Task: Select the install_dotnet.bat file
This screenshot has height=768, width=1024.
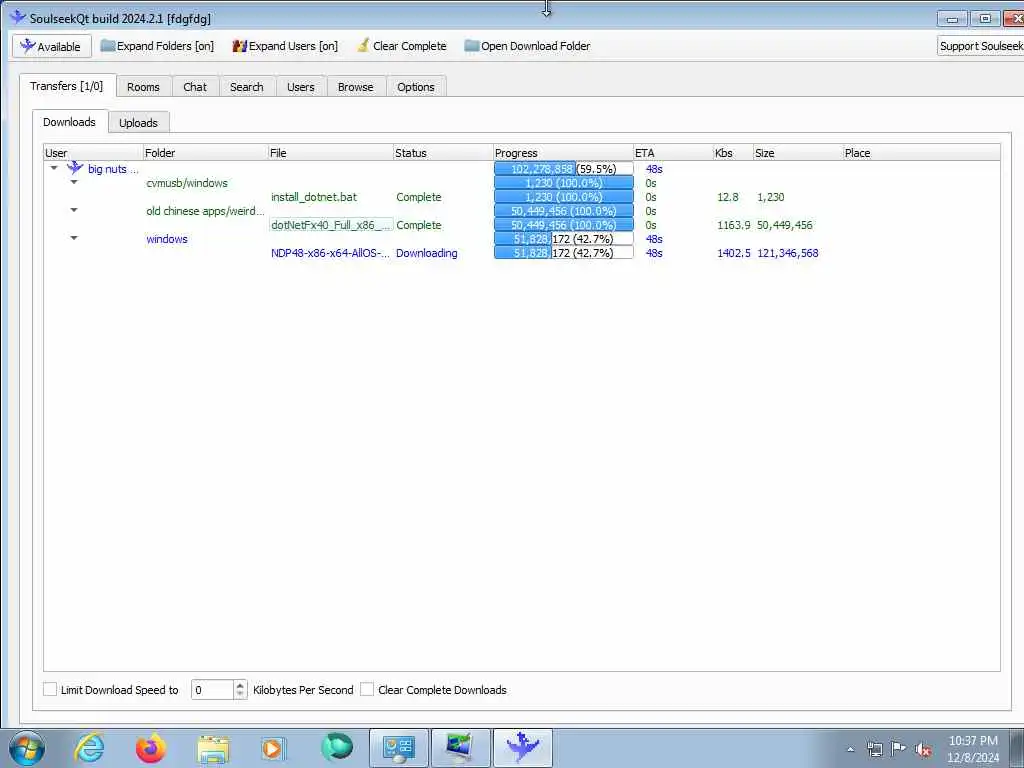Action: click(x=314, y=197)
